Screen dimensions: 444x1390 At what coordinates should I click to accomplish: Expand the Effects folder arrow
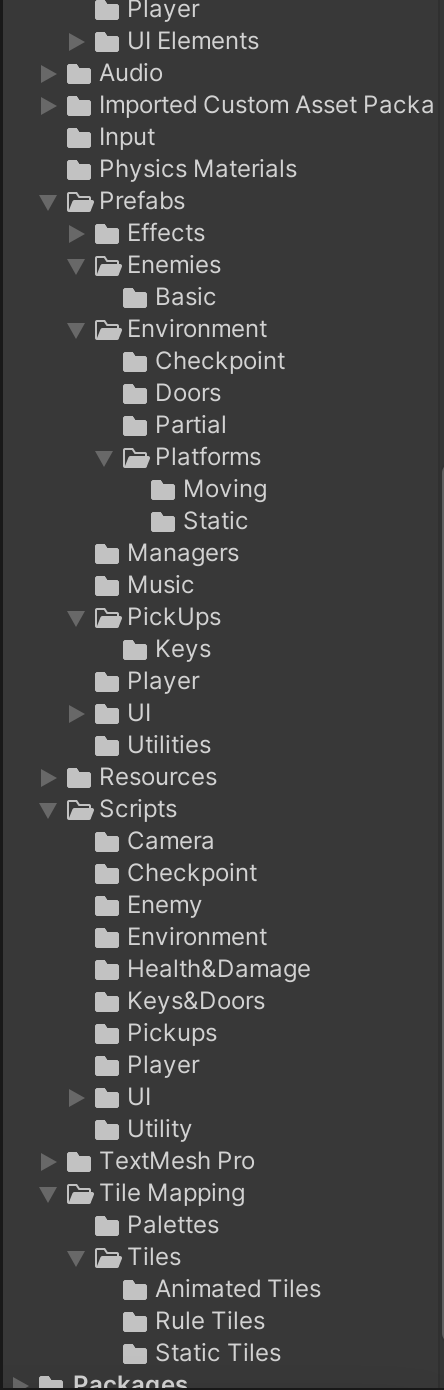[77, 234]
